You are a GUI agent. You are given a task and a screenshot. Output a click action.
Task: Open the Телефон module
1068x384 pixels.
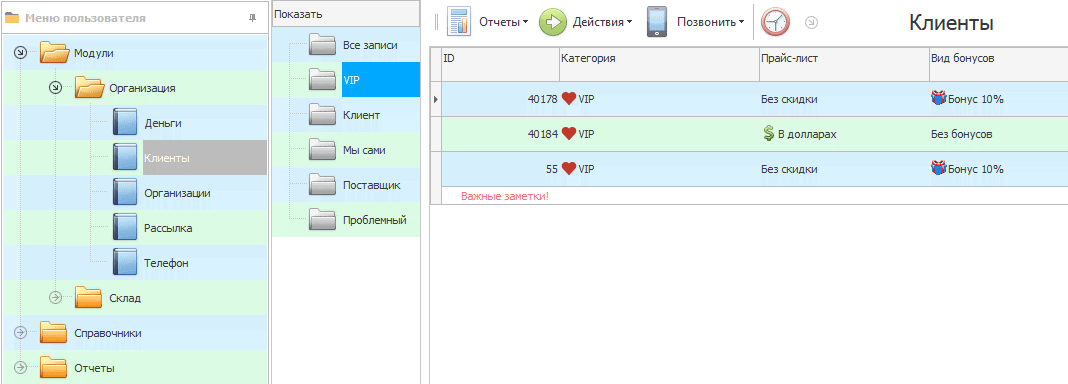point(166,263)
